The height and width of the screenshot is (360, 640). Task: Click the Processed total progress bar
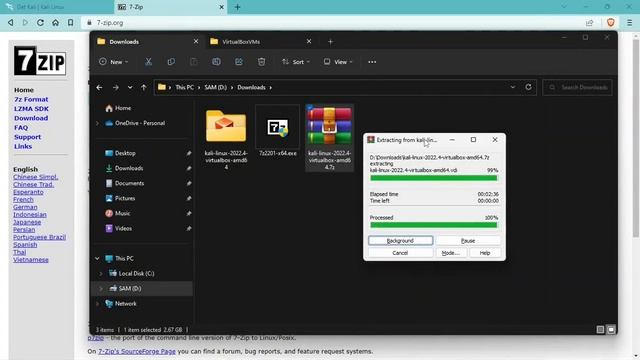coord(434,225)
